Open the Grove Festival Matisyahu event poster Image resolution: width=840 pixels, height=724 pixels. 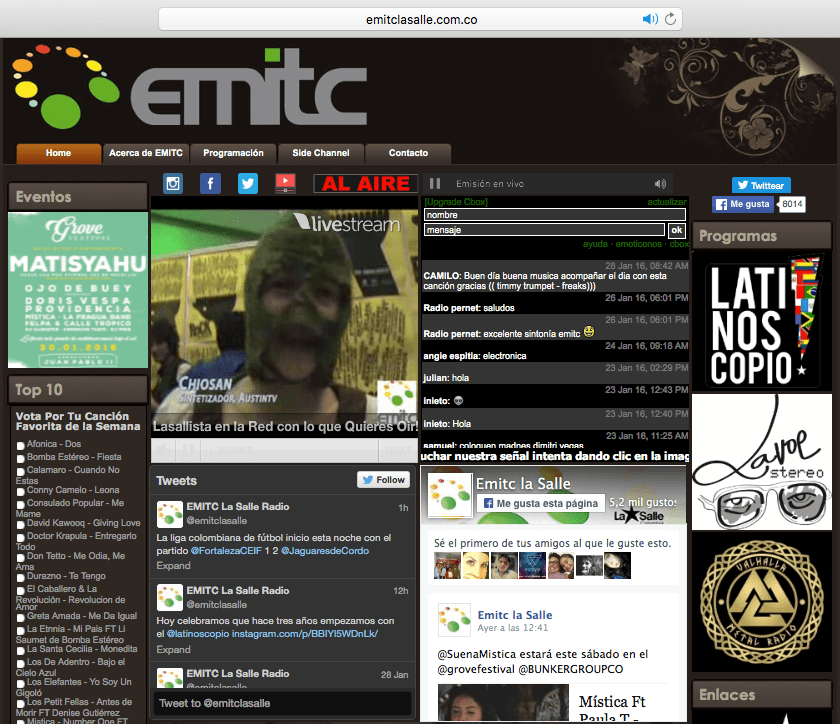coord(78,290)
